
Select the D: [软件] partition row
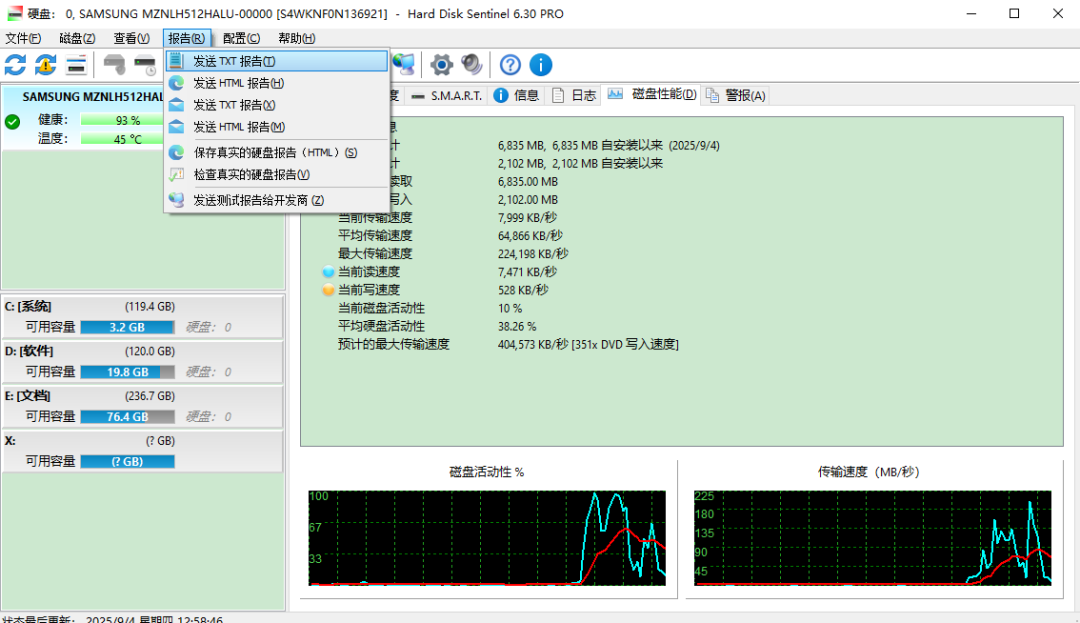(x=143, y=361)
